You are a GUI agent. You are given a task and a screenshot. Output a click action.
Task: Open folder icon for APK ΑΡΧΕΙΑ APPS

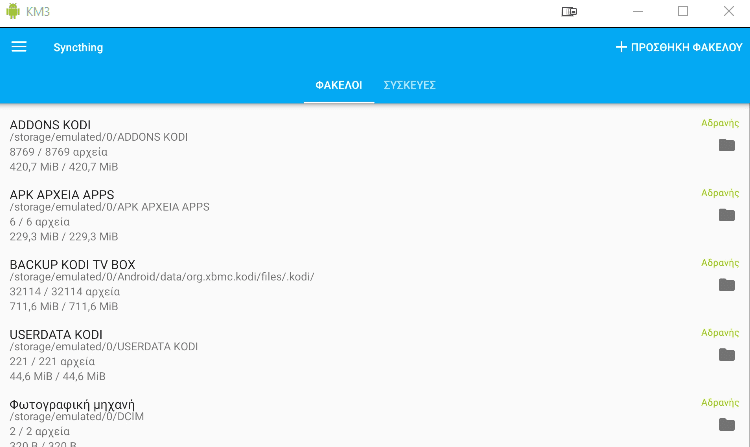[x=727, y=215]
